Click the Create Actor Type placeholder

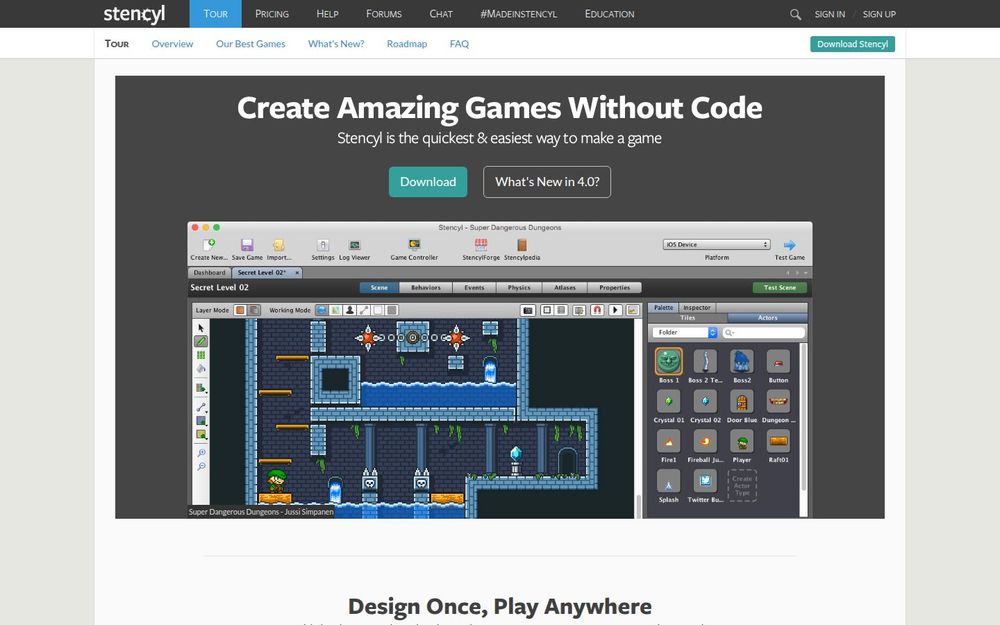(742, 485)
